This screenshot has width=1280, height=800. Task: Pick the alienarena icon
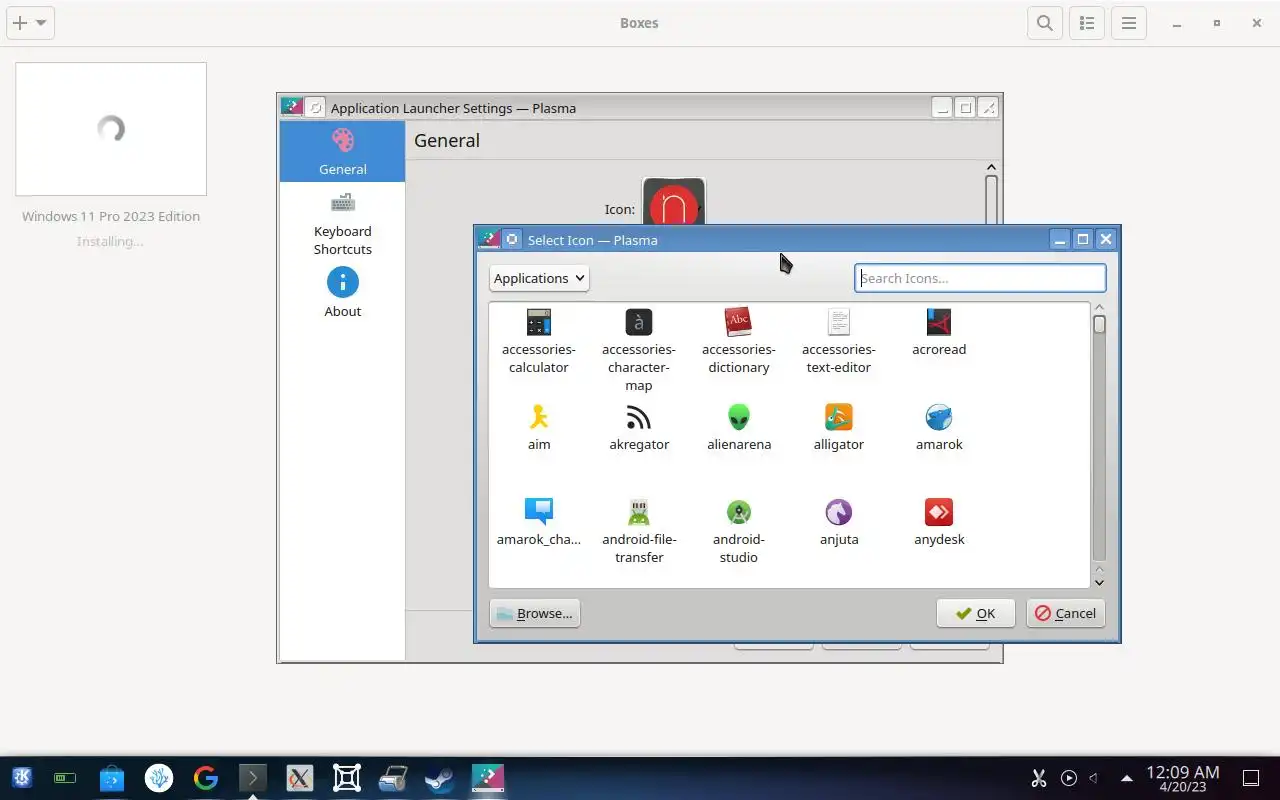(739, 428)
